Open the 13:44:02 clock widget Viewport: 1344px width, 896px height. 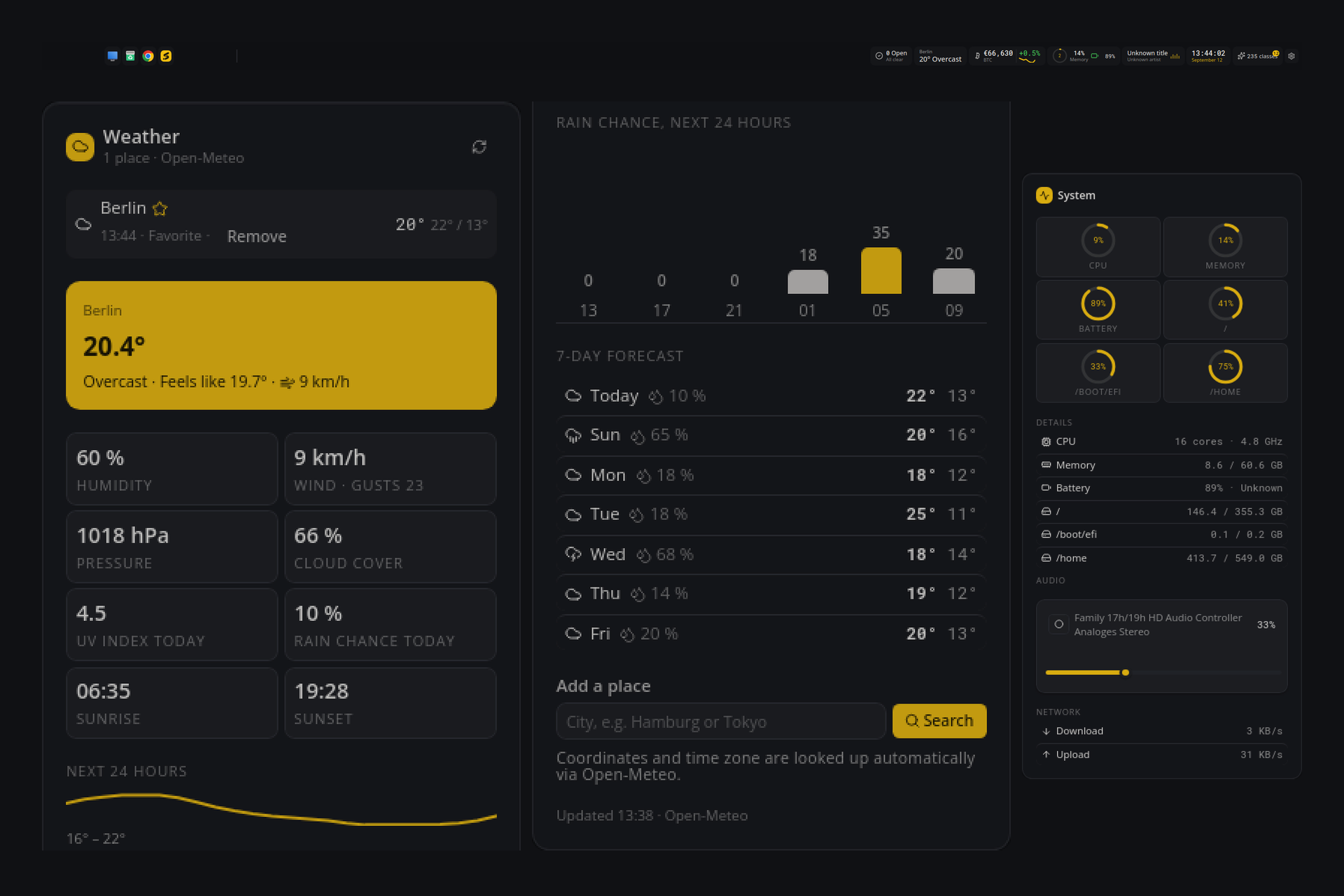tap(1208, 56)
